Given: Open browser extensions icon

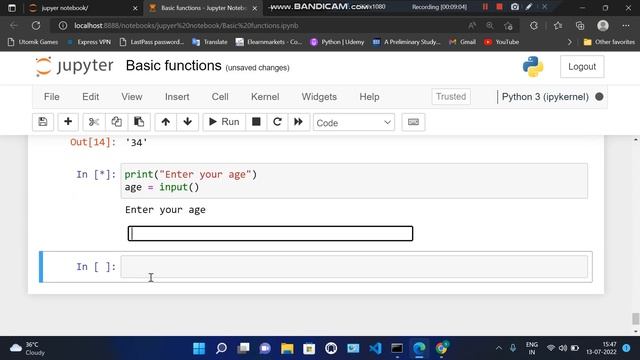Looking at the screenshot, I should coord(534,26).
